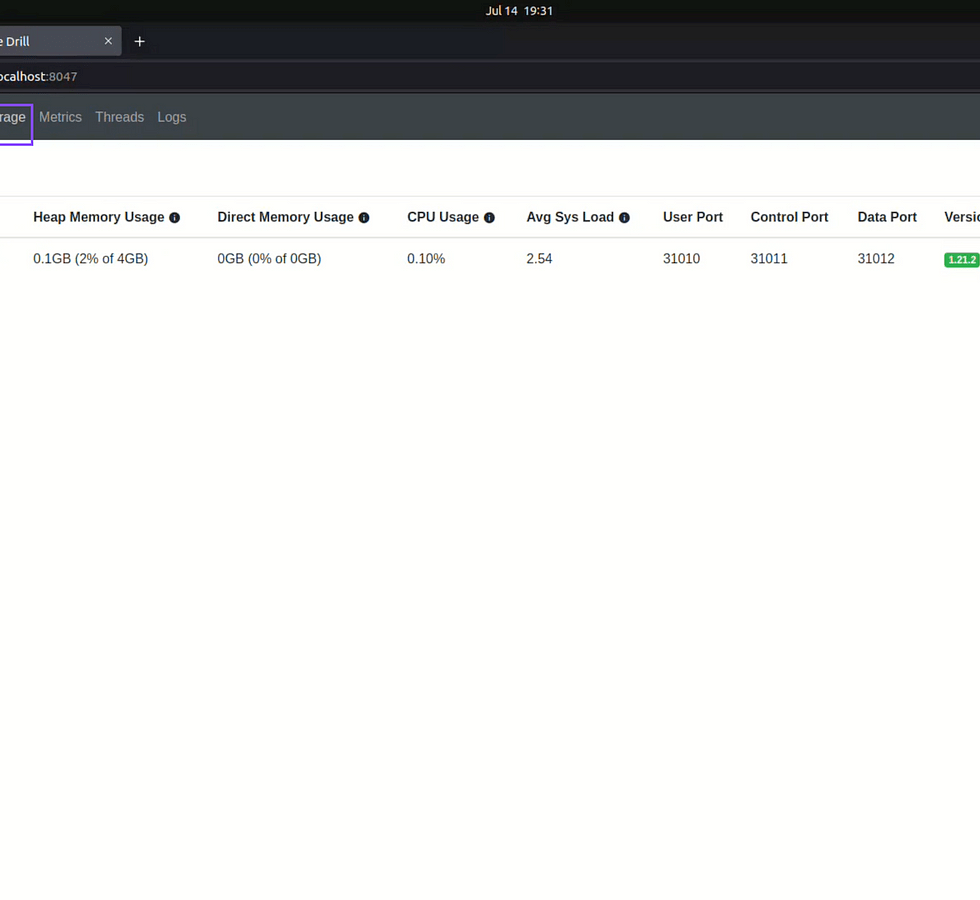The width and height of the screenshot is (980, 900).
Task: Click the info icon beside Direct Memory Usage
Action: [x=364, y=218]
